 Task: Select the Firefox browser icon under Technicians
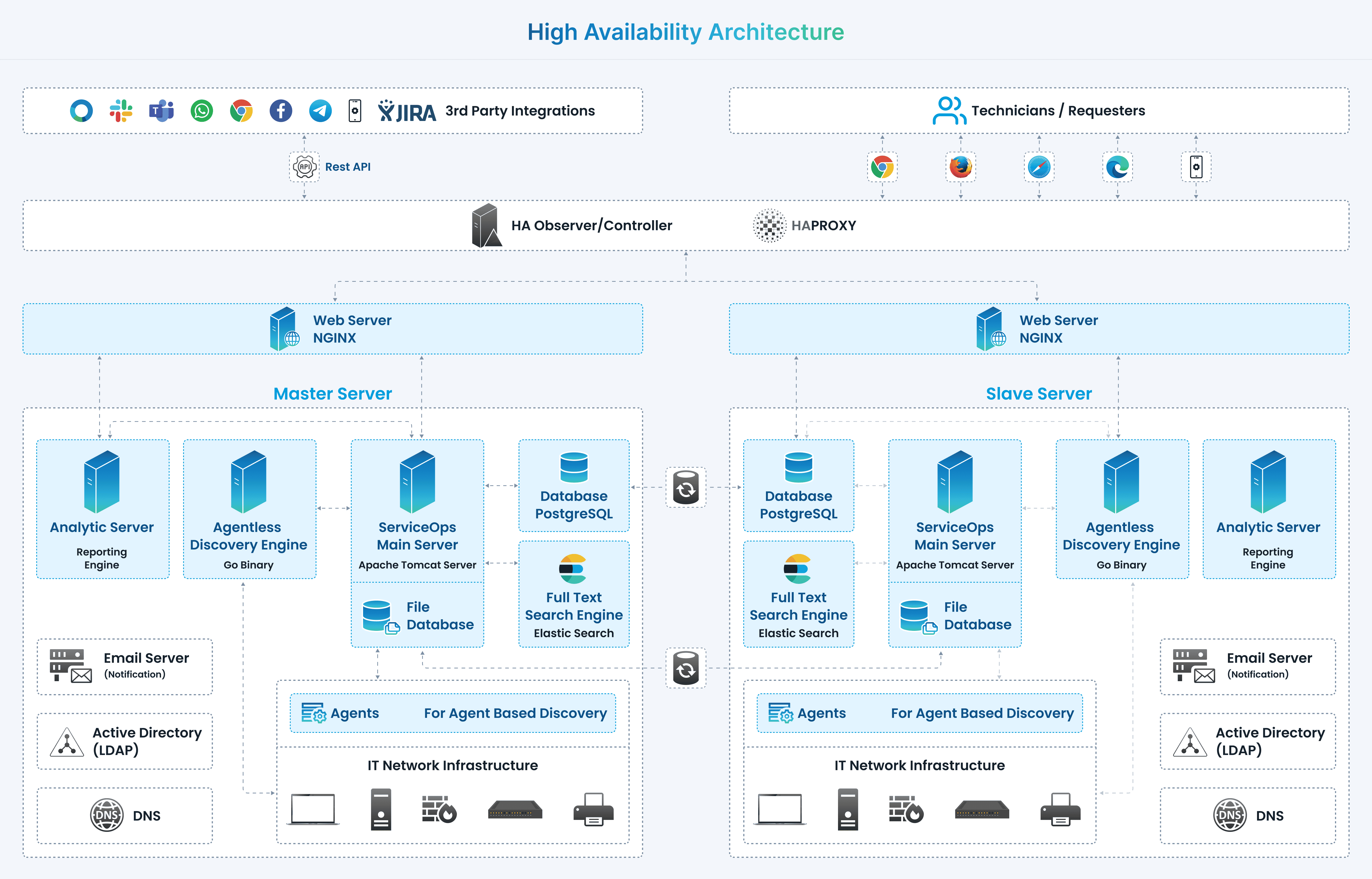tap(961, 167)
